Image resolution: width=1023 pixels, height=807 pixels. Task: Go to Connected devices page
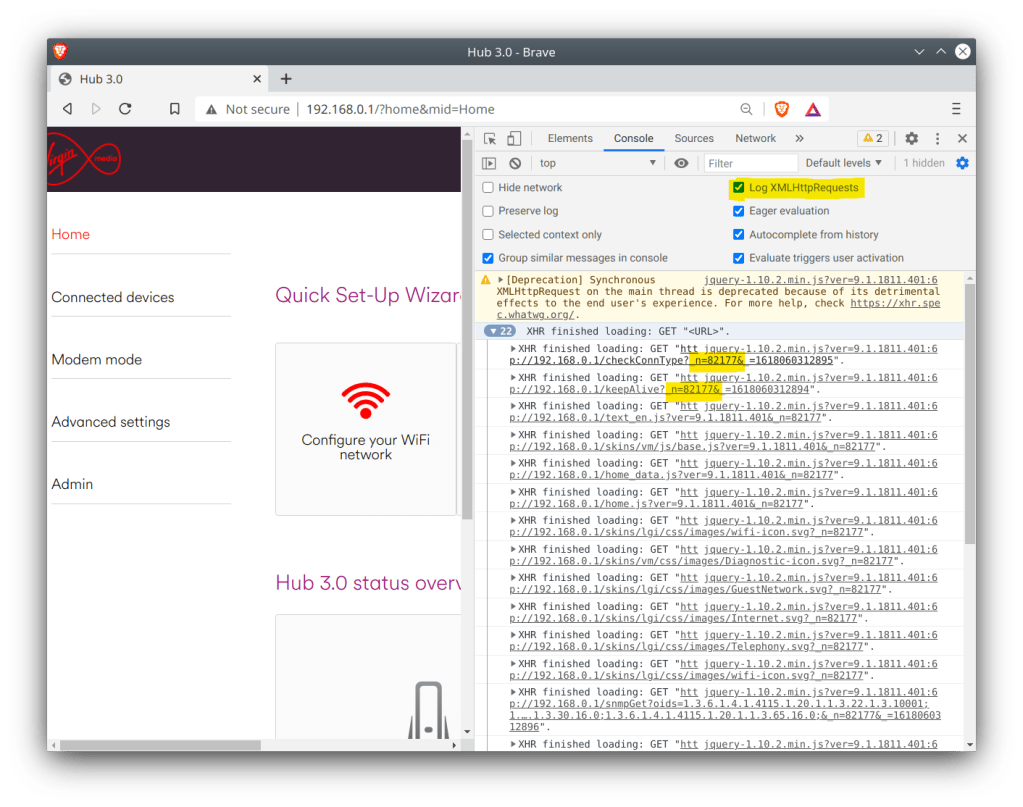pyautogui.click(x=113, y=297)
